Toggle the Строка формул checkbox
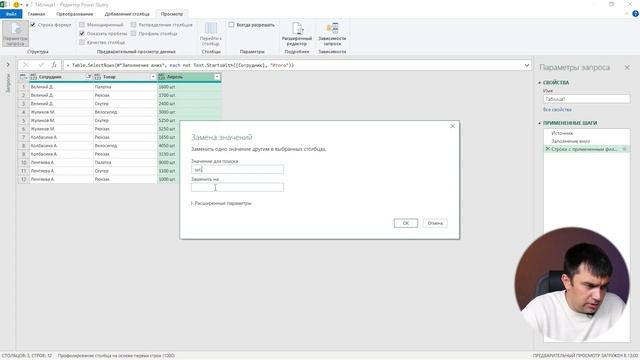This screenshot has width=640, height=360. 33,25
